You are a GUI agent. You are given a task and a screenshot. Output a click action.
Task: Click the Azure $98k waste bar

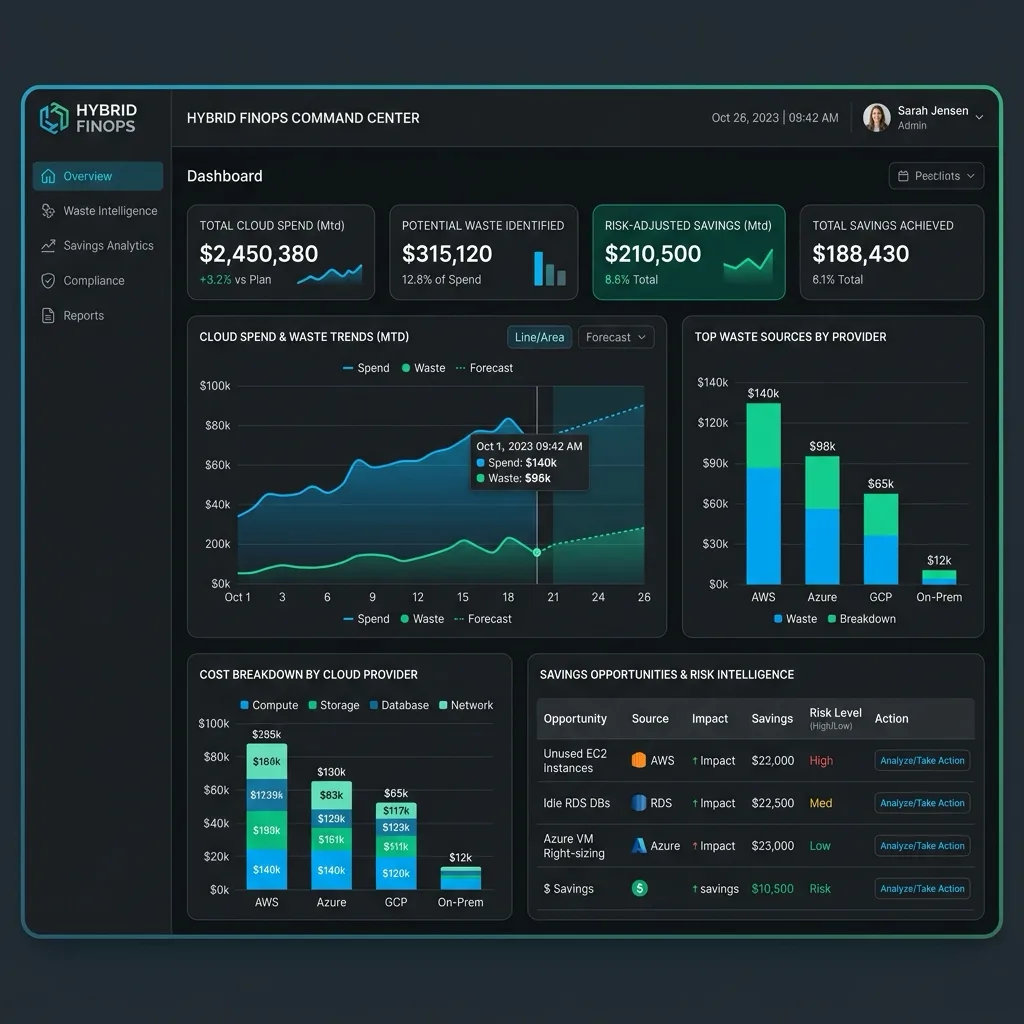pyautogui.click(x=822, y=520)
